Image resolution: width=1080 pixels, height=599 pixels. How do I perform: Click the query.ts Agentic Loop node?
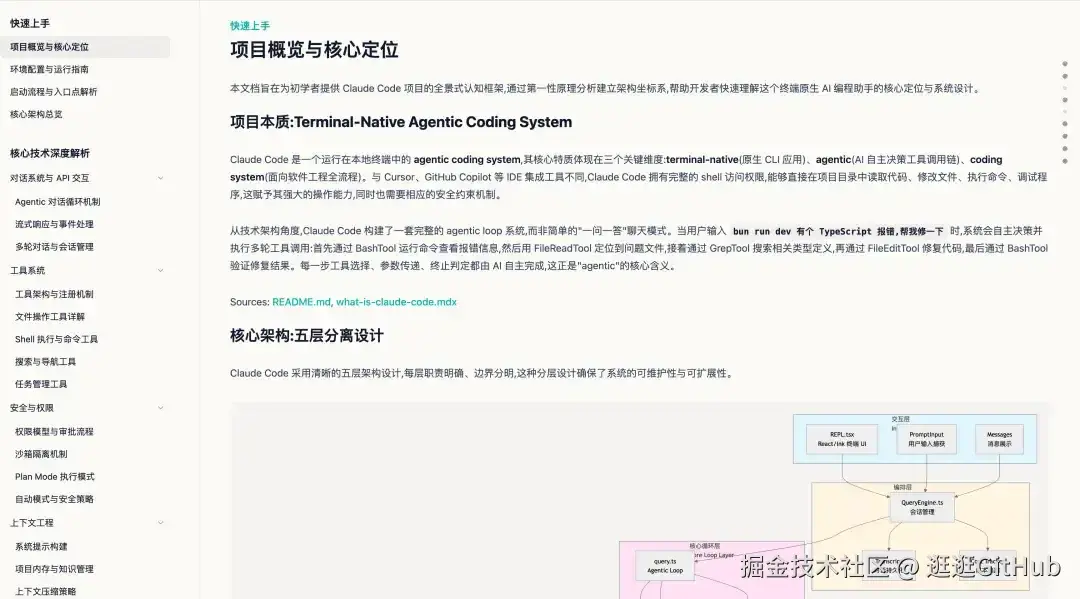(665, 566)
